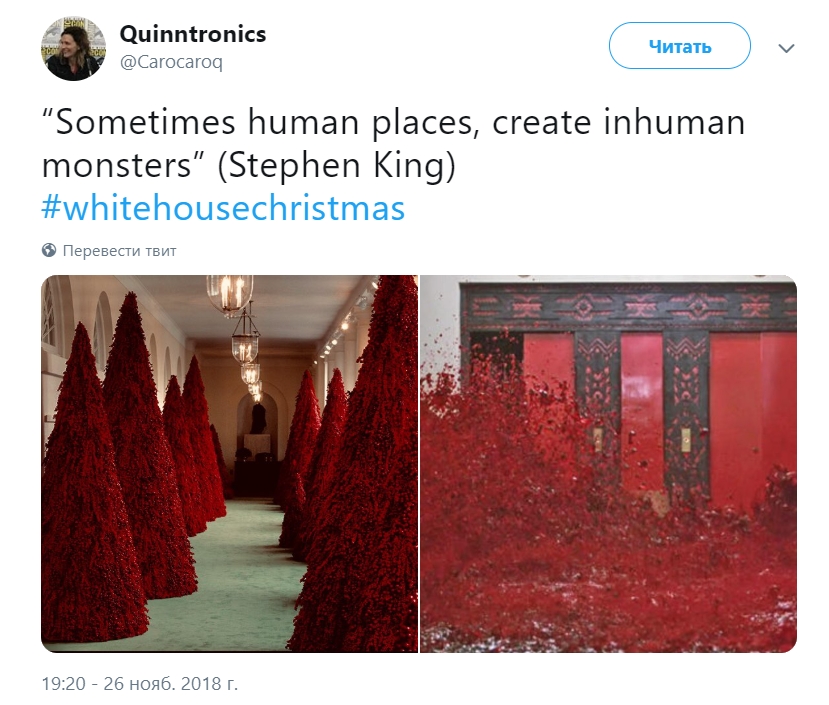
Task: Click the Перевести твит link
Action: [119, 250]
